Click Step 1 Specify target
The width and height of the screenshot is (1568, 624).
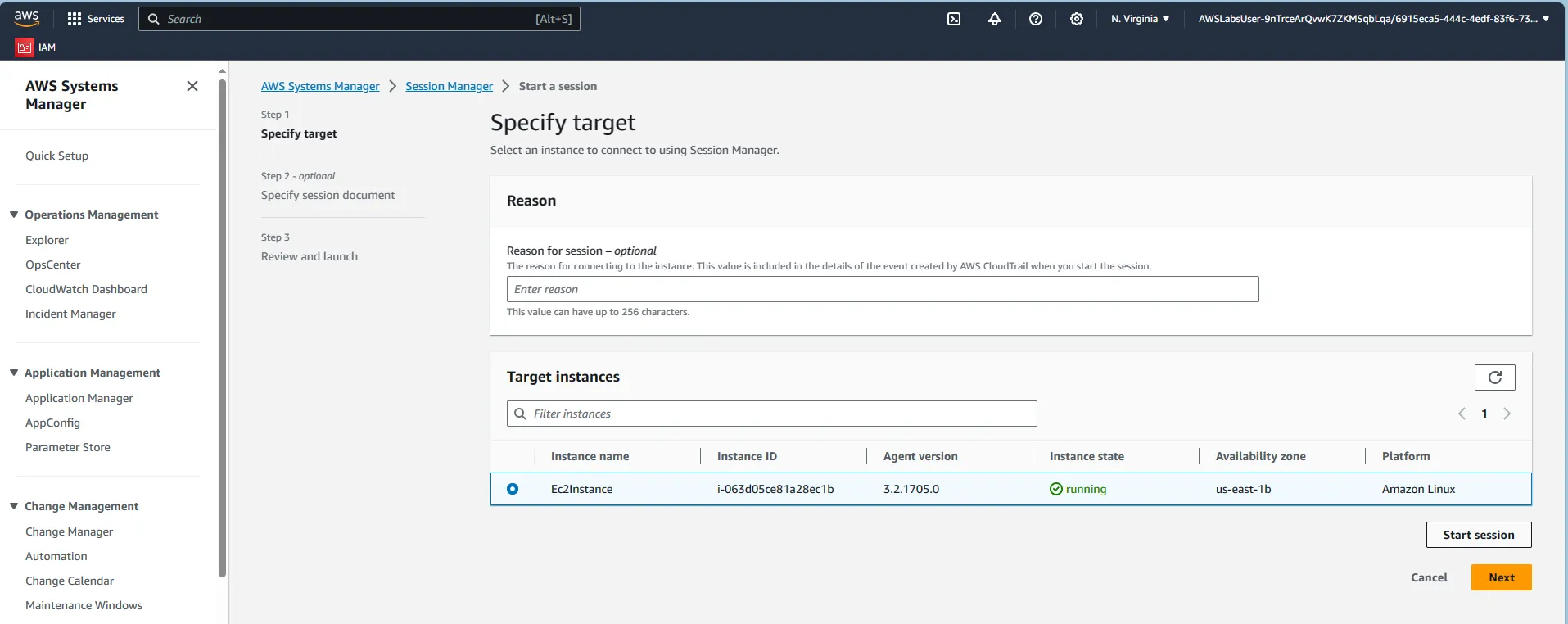tap(299, 133)
